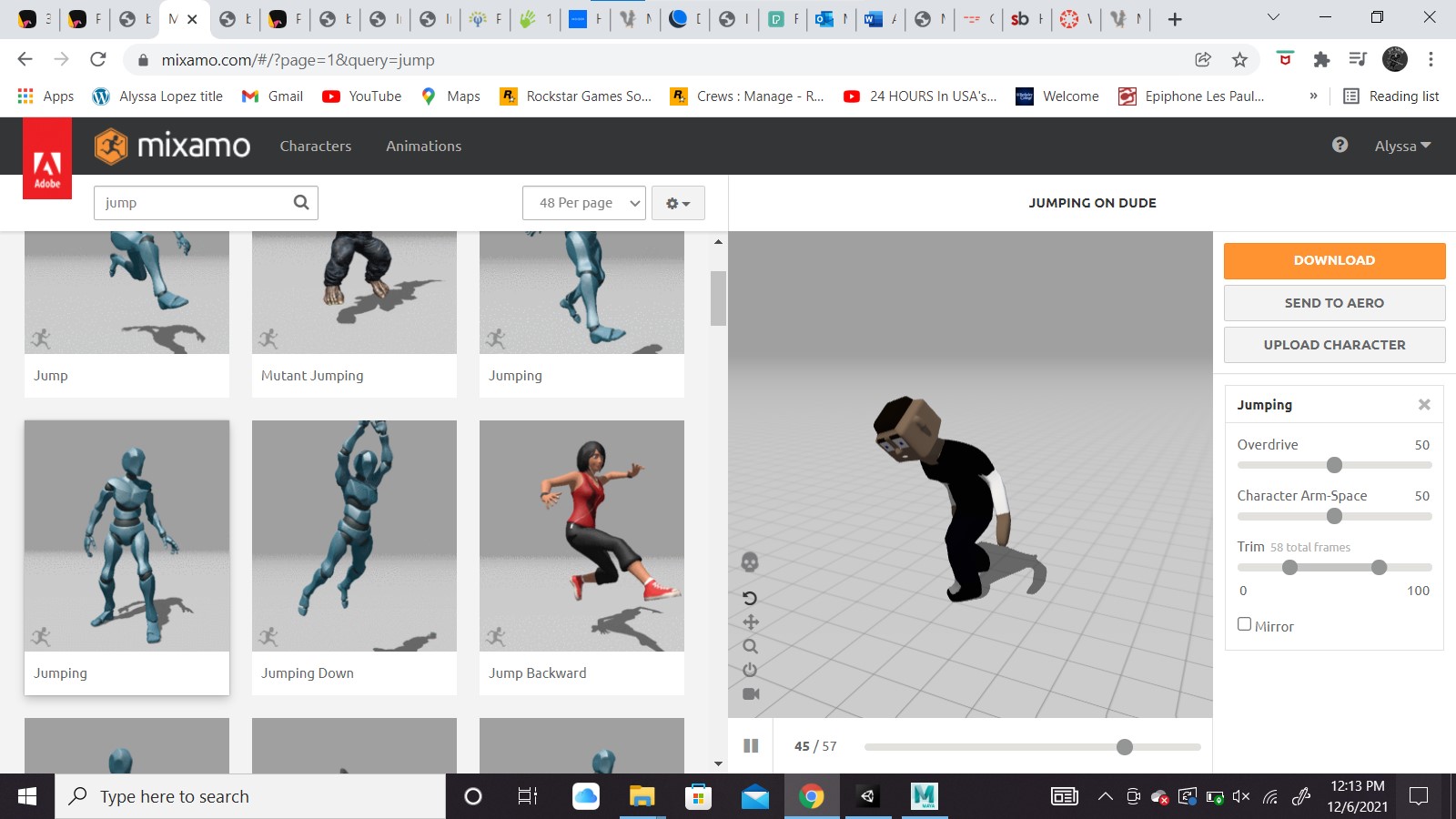
Task: Open the Animations tab
Action: point(423,146)
